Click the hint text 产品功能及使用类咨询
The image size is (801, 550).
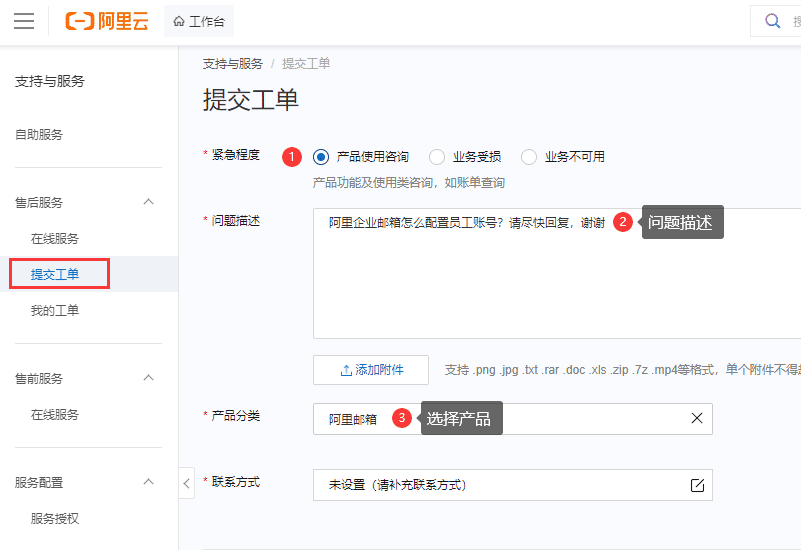(409, 183)
